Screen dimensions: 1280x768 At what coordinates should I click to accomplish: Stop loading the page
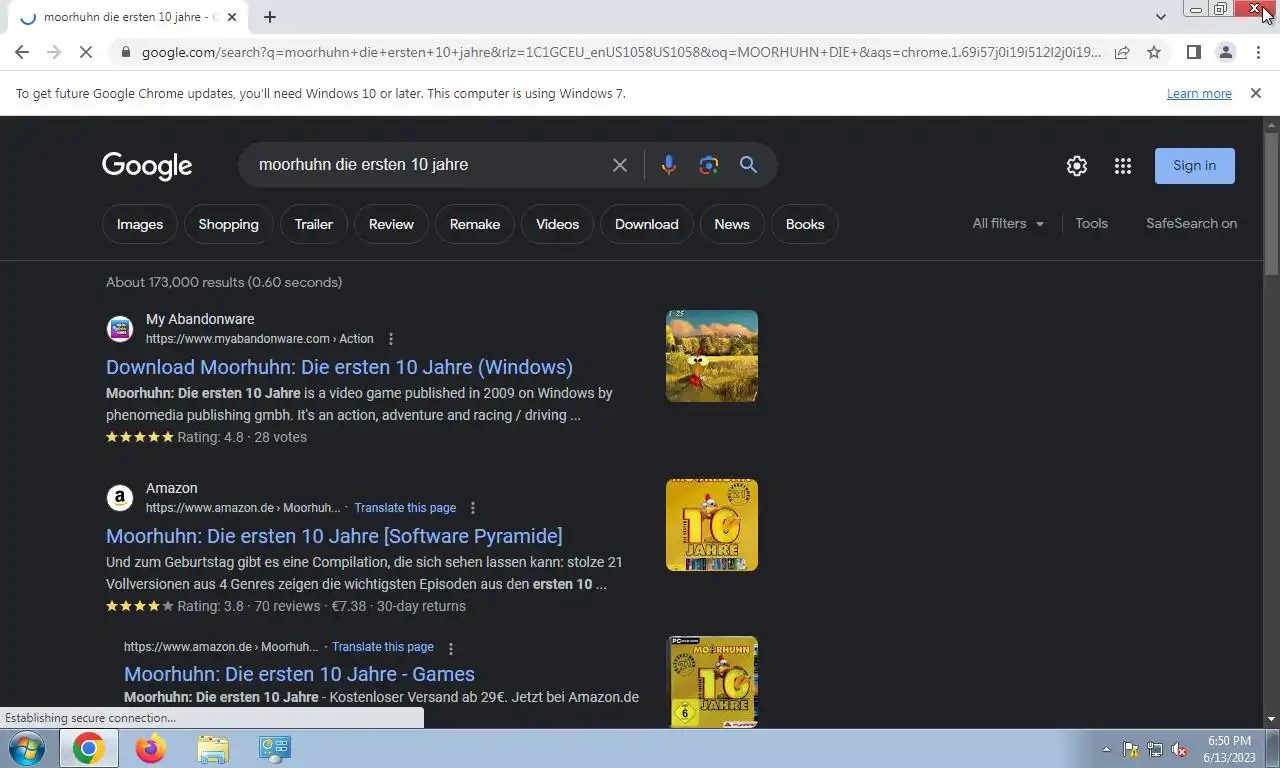click(86, 52)
